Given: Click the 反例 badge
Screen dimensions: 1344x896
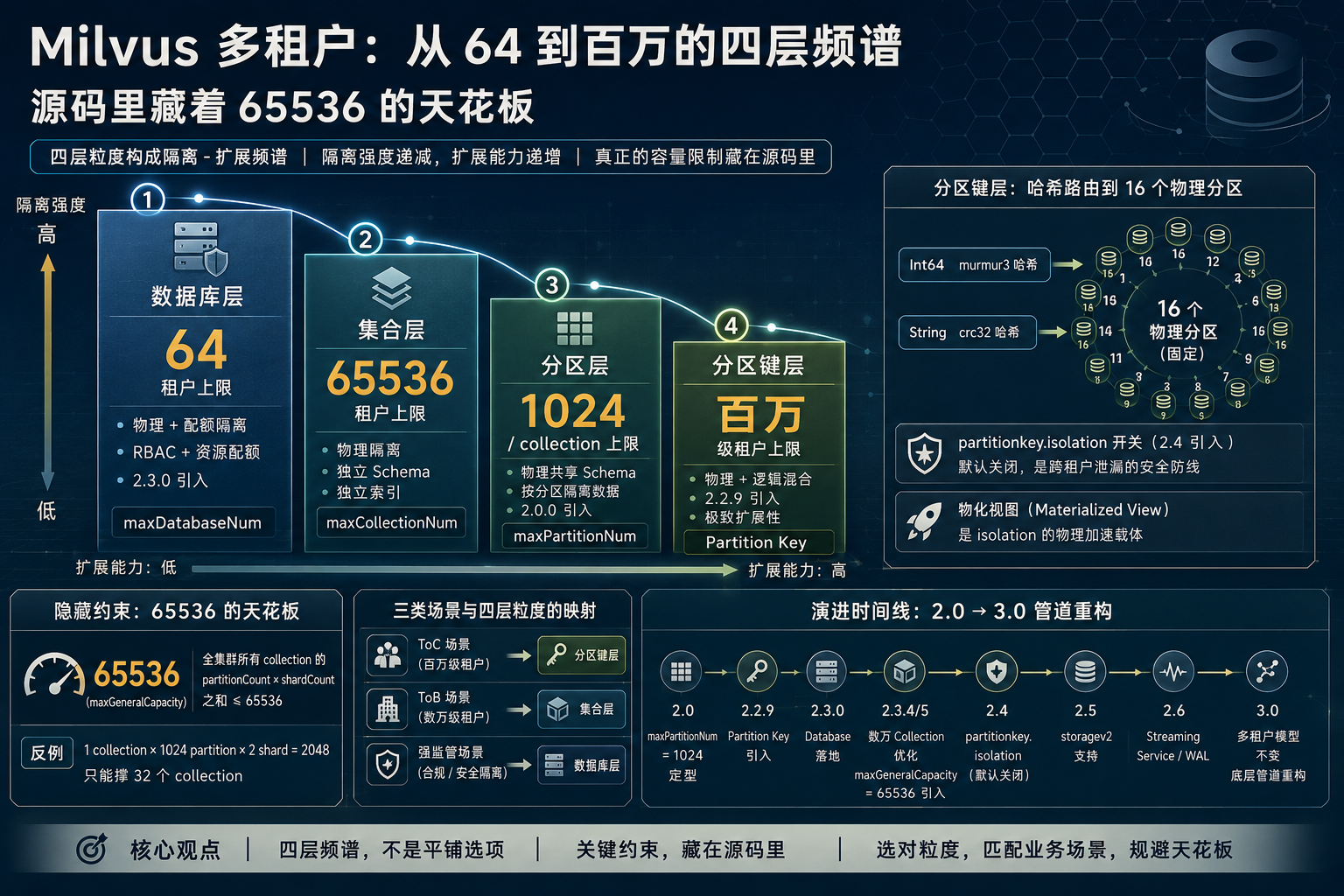Looking at the screenshot, I should (46, 752).
